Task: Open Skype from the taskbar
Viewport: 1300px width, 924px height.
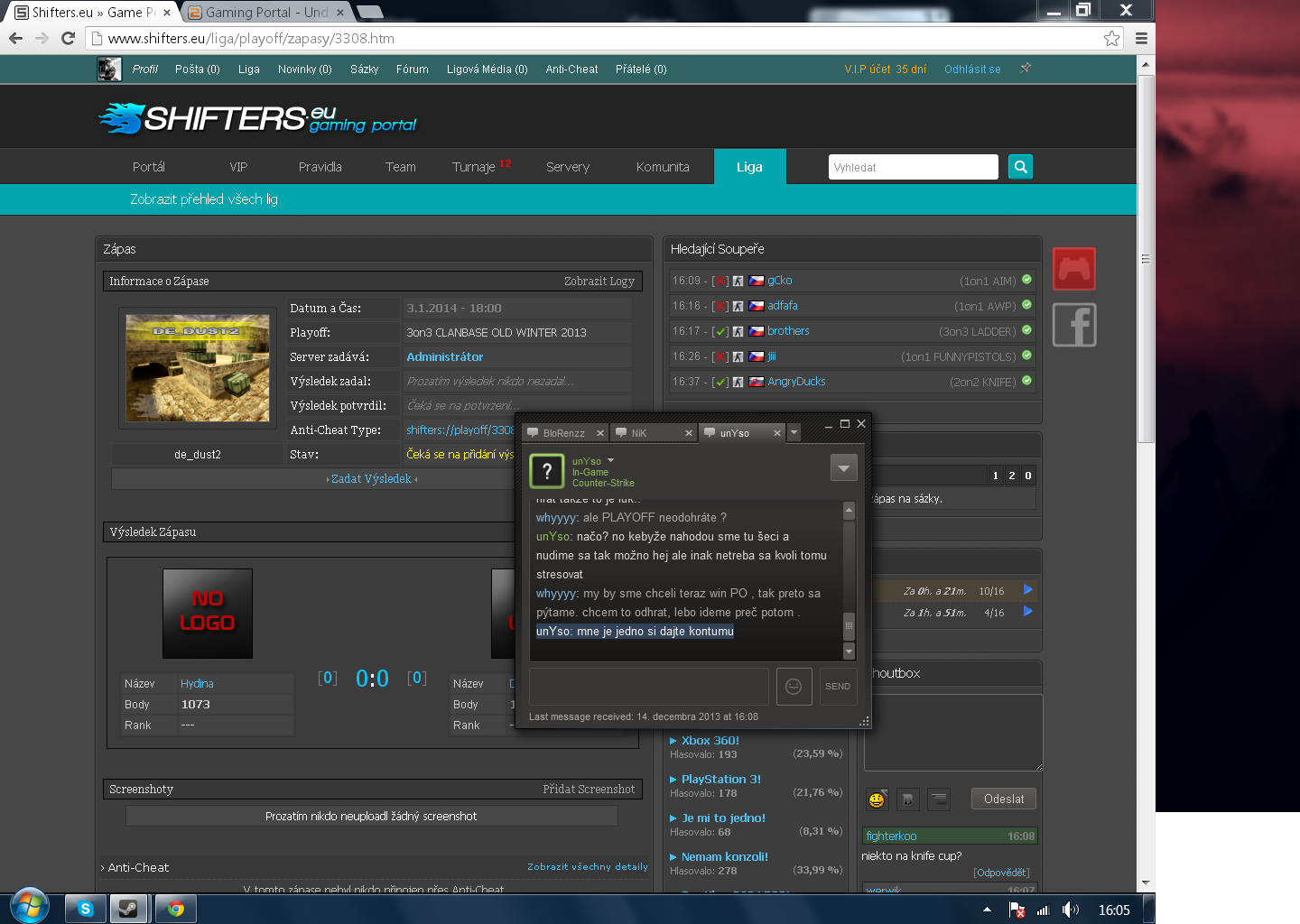Action: pos(86,909)
